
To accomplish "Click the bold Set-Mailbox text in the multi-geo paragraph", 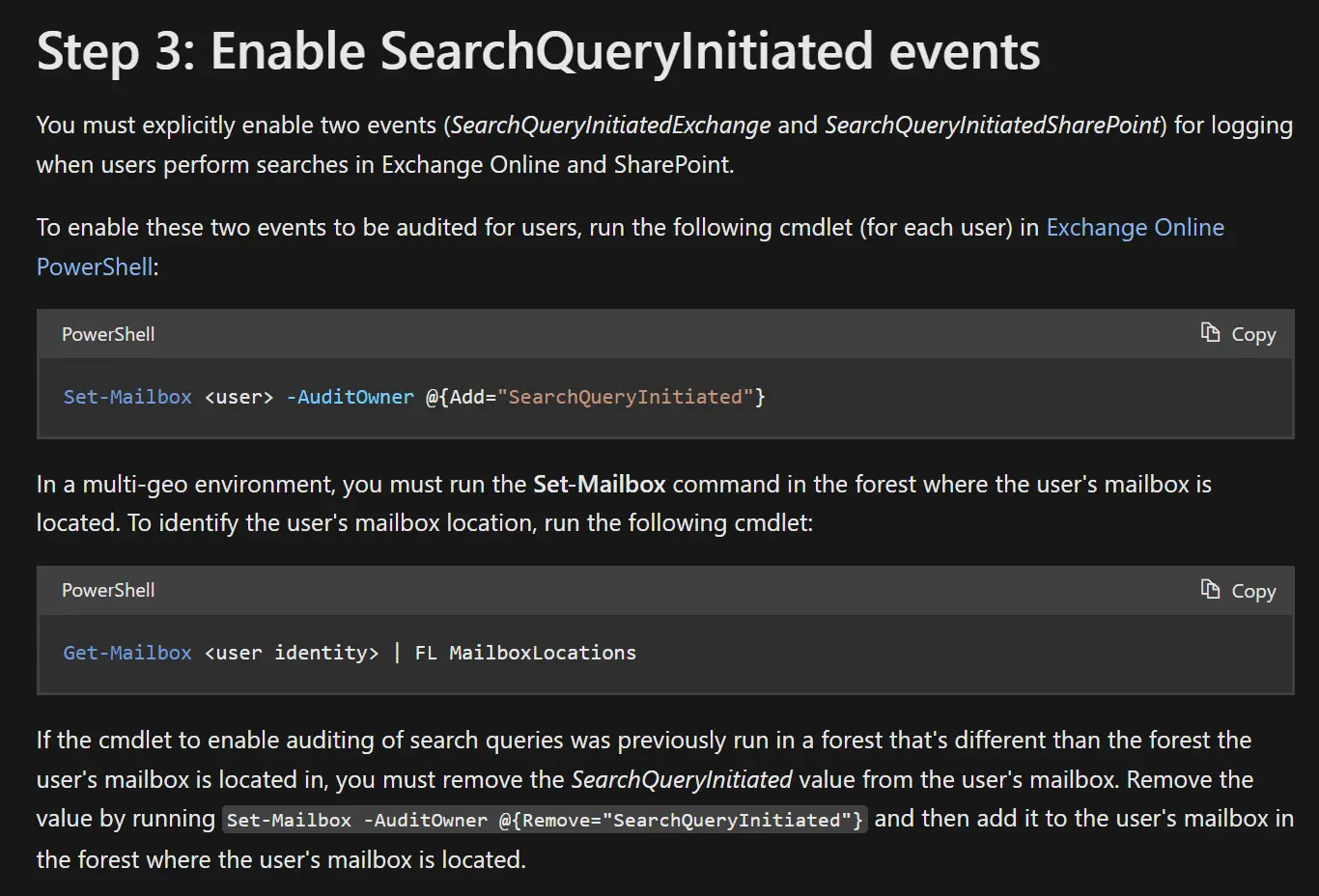I will click(x=600, y=484).
